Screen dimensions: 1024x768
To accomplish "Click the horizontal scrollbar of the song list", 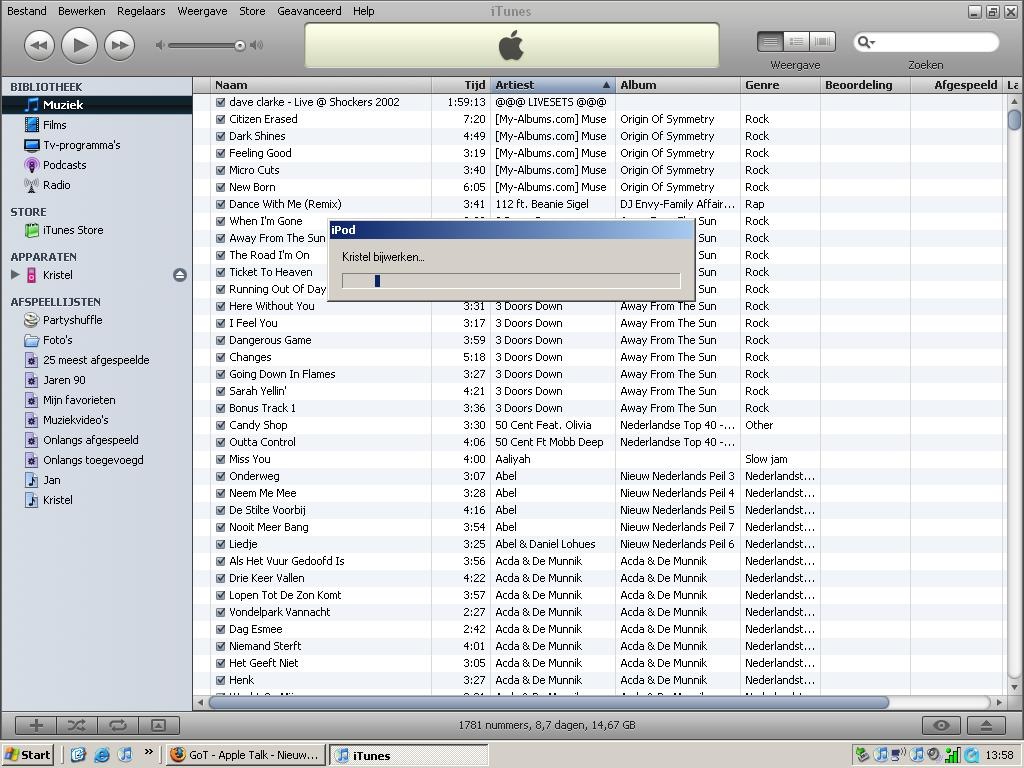I will (x=549, y=703).
